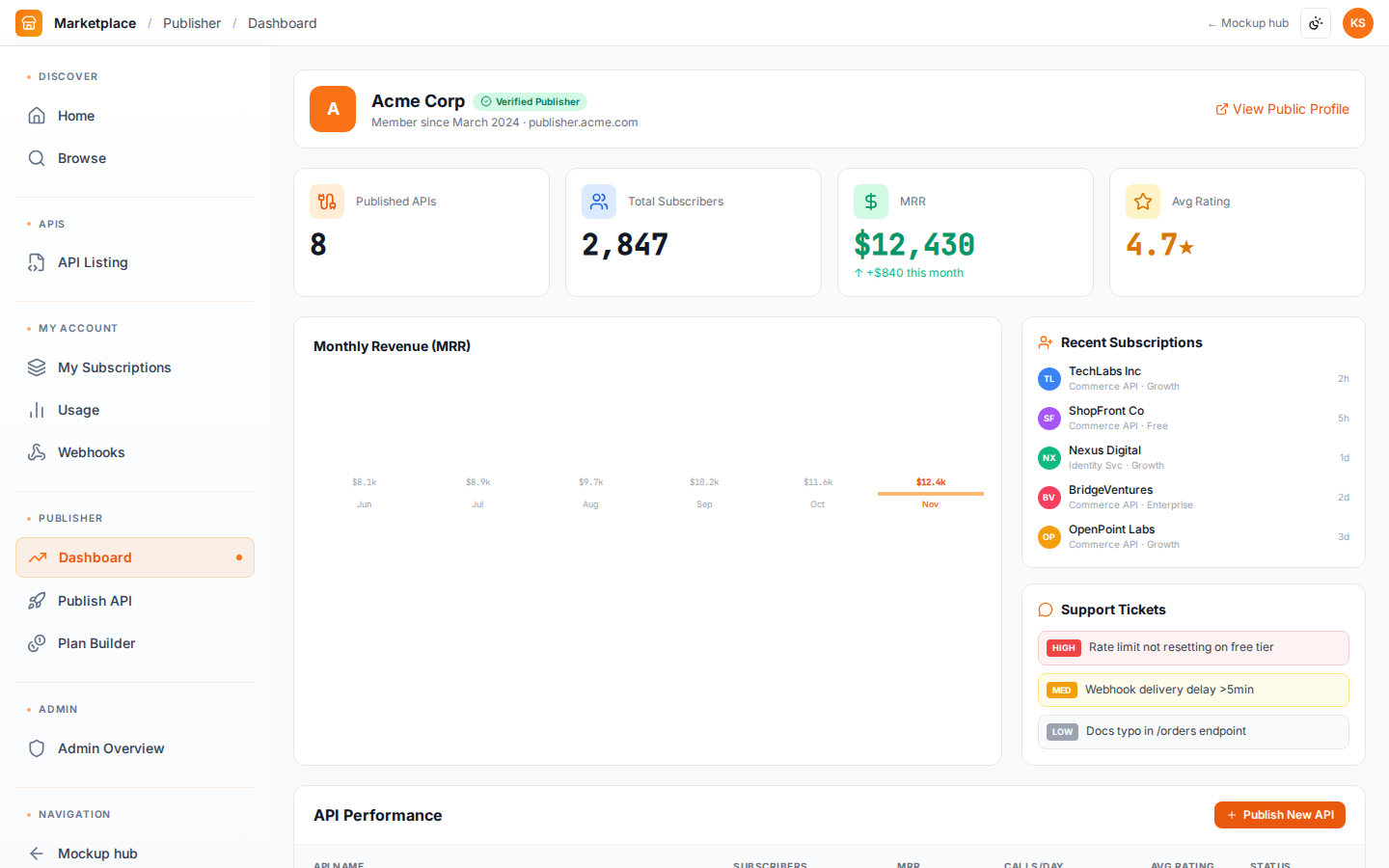Click the BV avatar for BridgeVentures

pos(1049,498)
